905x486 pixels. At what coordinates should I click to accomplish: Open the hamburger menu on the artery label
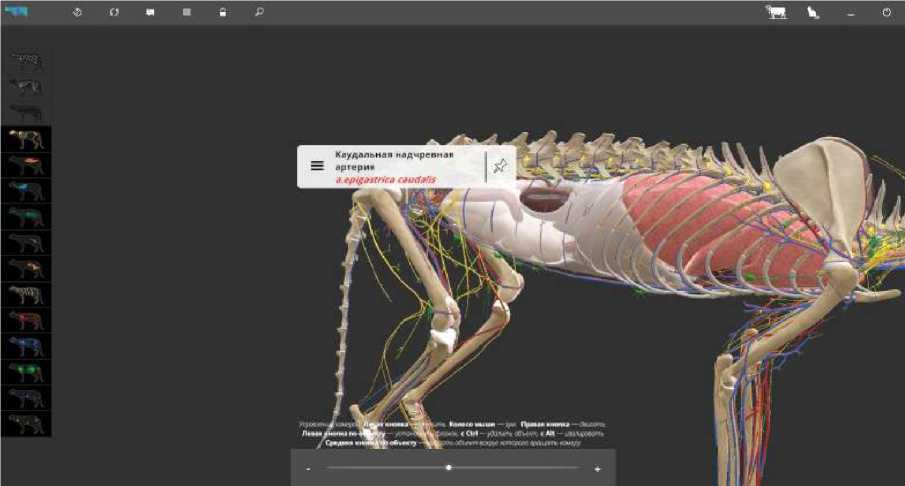tap(317, 166)
